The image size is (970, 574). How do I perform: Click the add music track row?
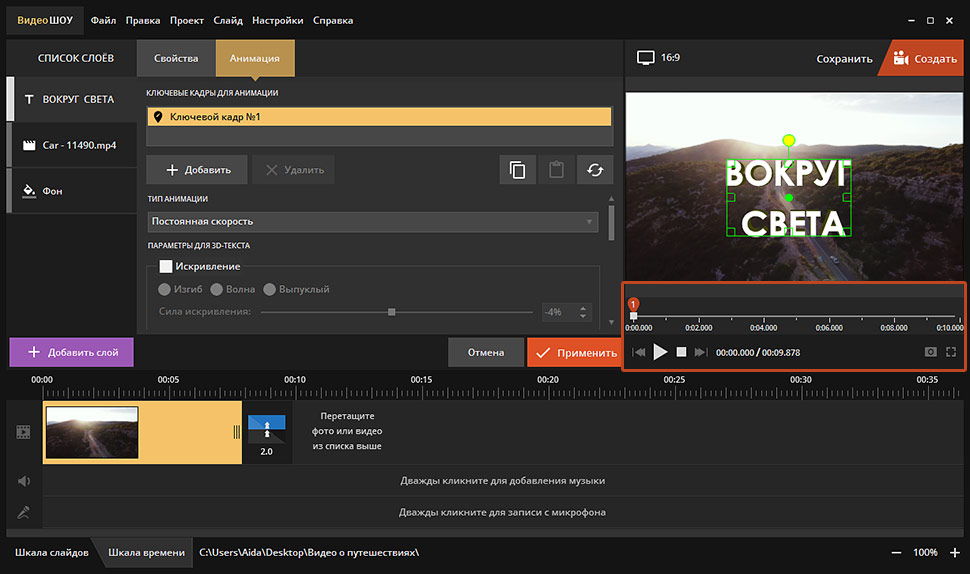502,481
